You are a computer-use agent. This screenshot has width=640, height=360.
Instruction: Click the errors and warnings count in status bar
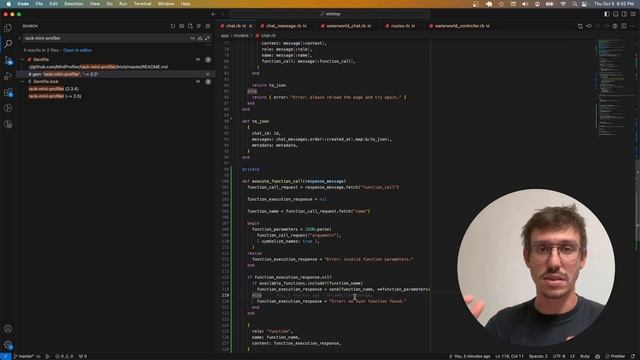tap(64, 356)
